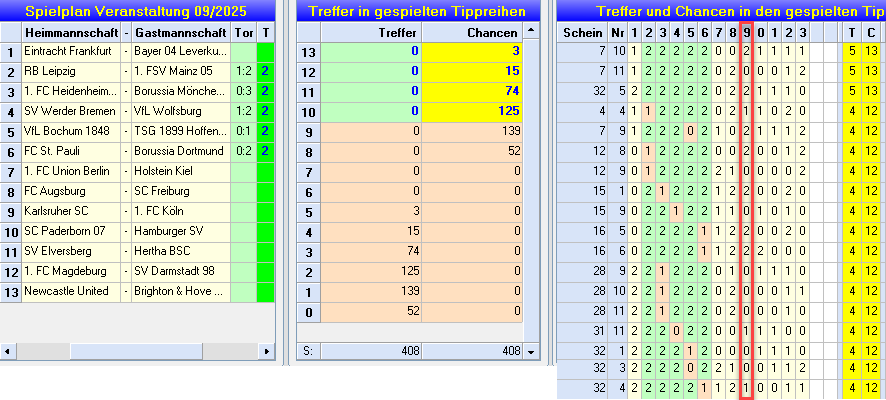Select the FC St. Pauli cell
Image resolution: width=886 pixels, height=400 pixels.
(x=71, y=152)
